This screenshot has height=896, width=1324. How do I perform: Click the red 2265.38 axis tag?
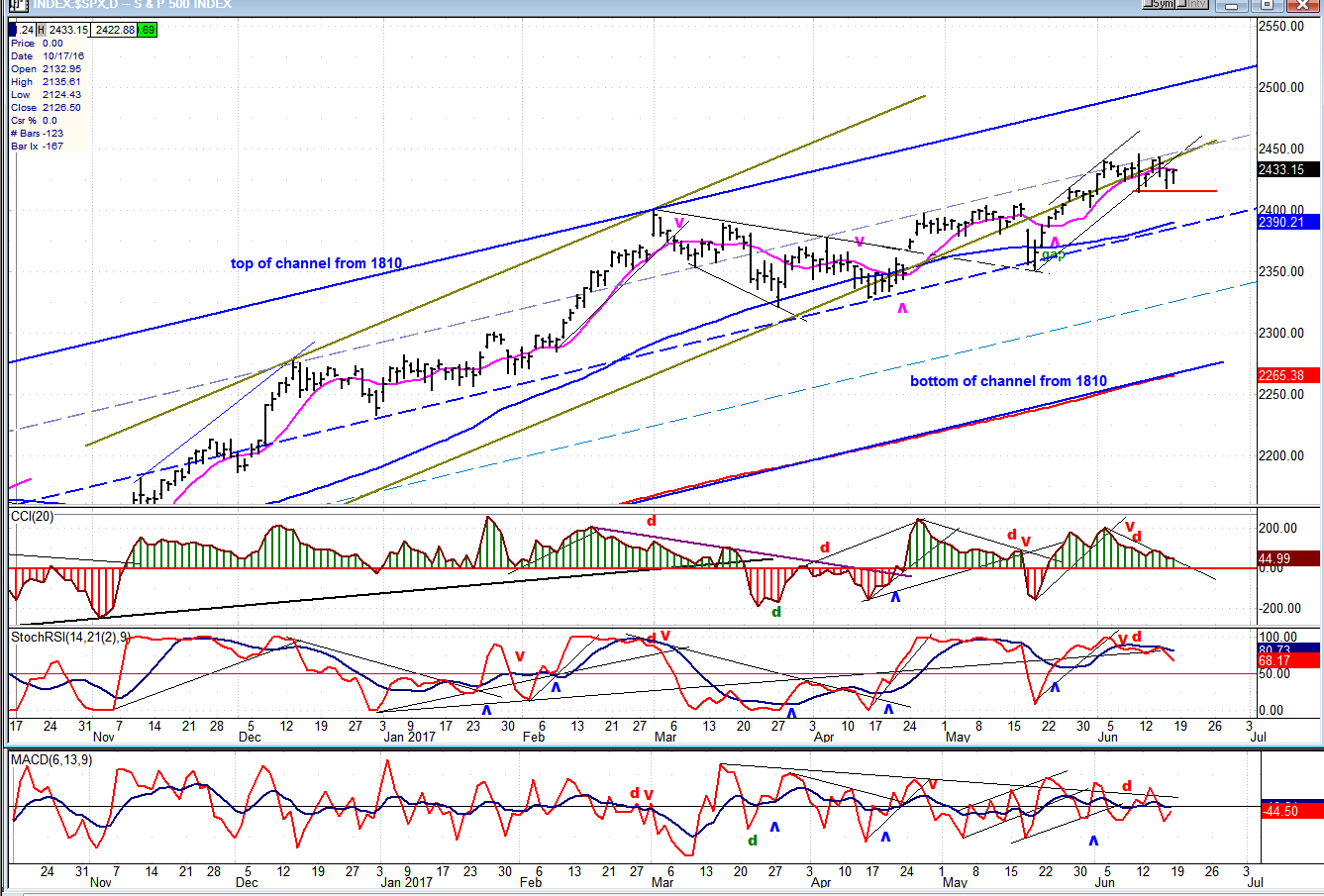1288,375
